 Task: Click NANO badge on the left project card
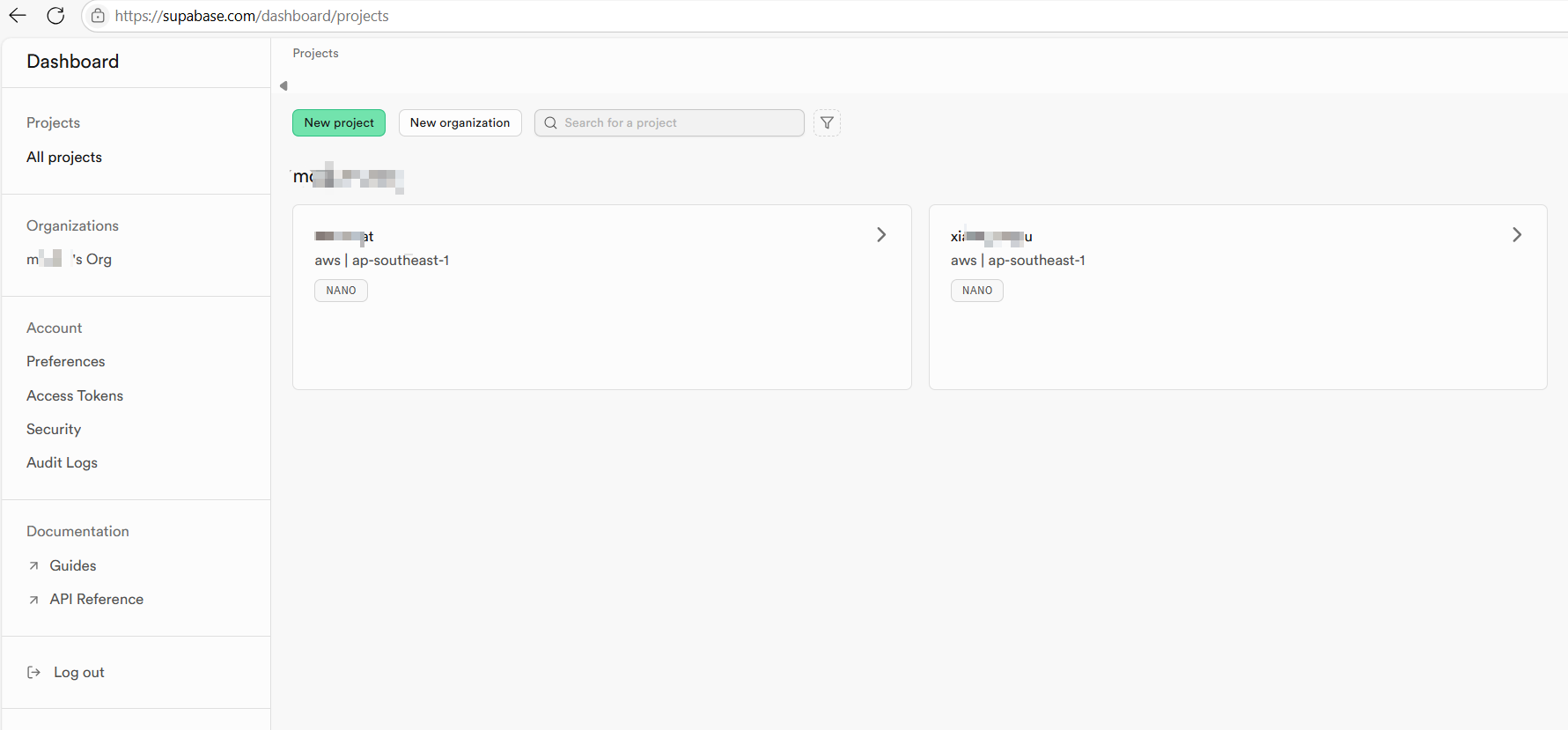(x=341, y=291)
